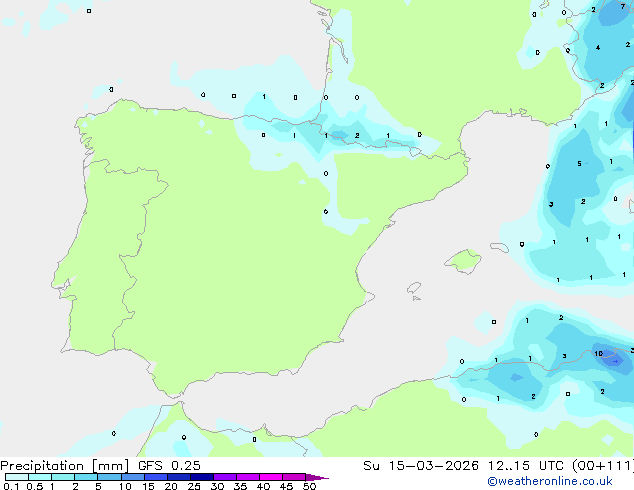The image size is (634, 490).
Task: Click the 45–50 mm legend color swatch
Action: tap(294, 477)
